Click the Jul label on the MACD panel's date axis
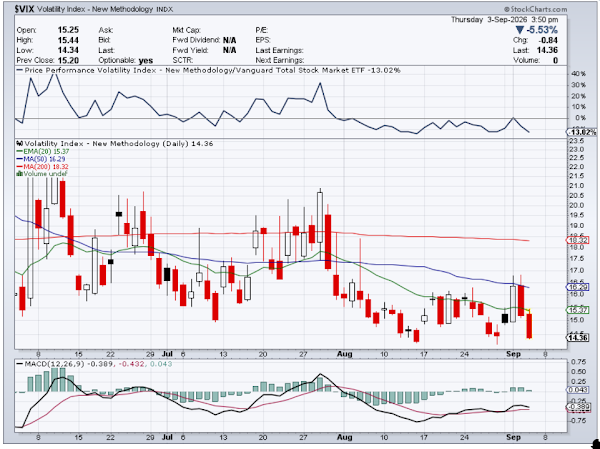 coord(166,437)
